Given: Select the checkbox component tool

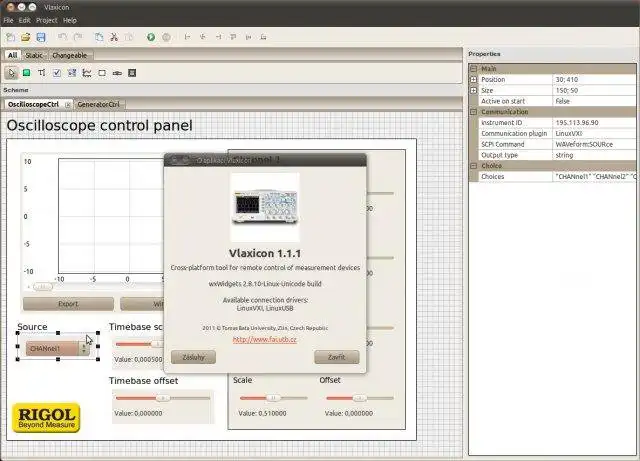Looking at the screenshot, I should pos(57,73).
